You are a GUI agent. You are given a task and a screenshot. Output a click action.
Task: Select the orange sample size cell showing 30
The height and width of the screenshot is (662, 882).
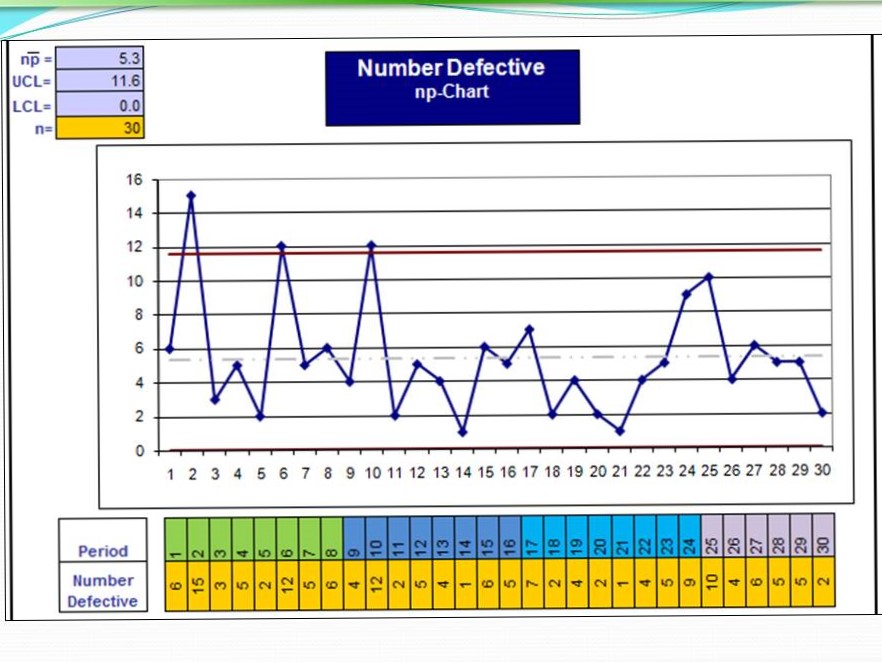tap(101, 128)
